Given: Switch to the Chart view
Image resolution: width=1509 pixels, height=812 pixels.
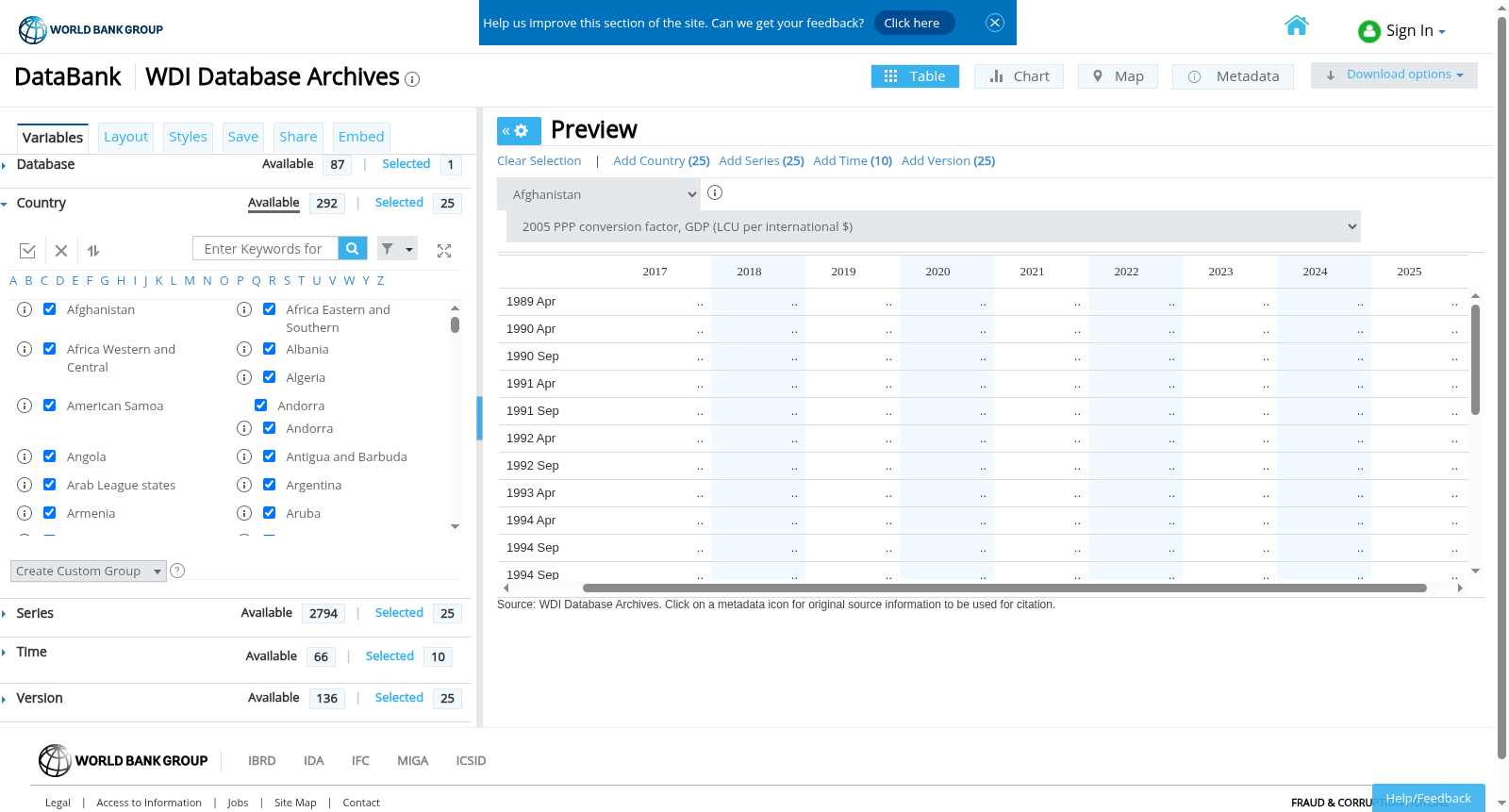Looking at the screenshot, I should tap(1019, 76).
